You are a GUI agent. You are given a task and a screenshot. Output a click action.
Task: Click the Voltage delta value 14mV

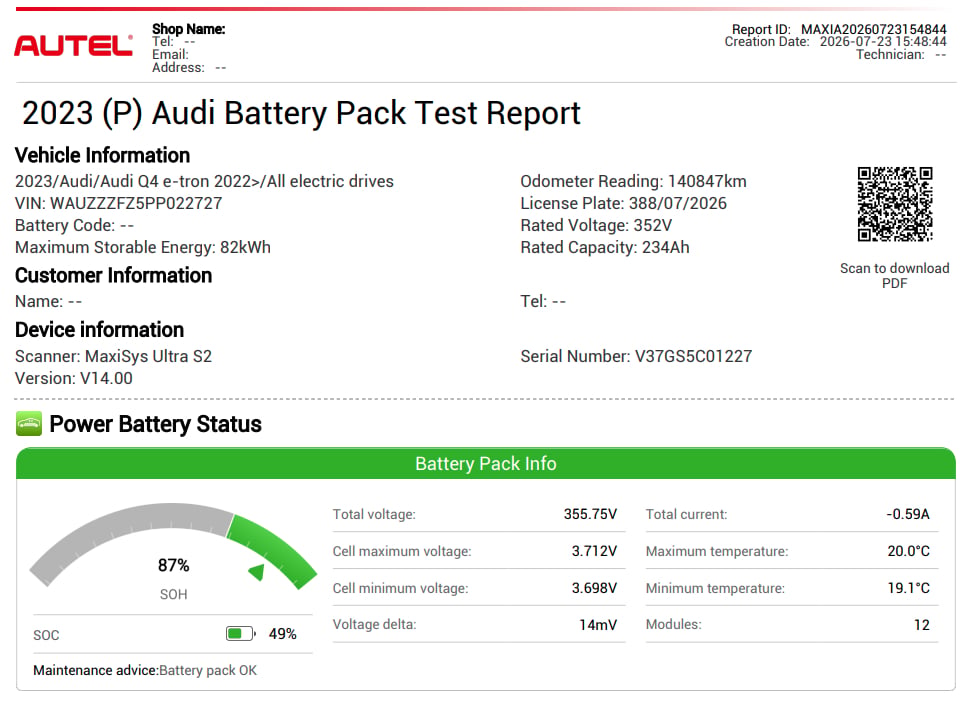click(598, 625)
